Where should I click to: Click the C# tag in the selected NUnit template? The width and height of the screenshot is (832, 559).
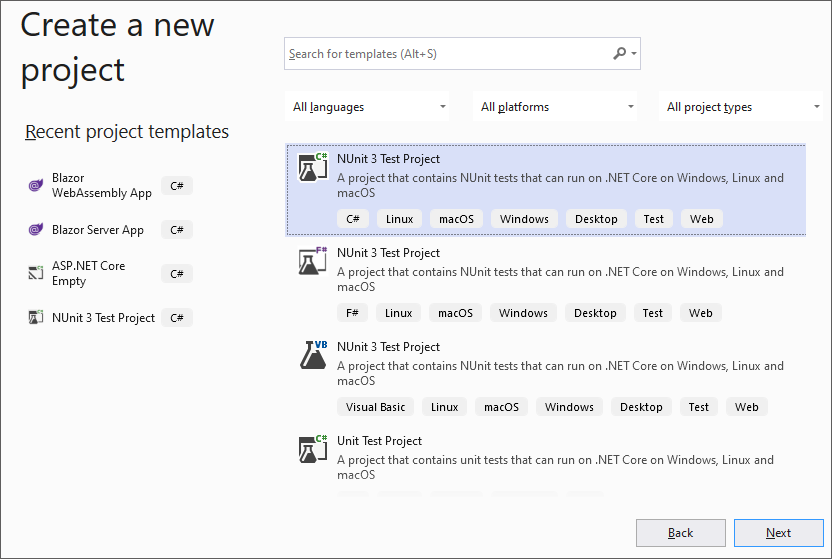point(353,219)
